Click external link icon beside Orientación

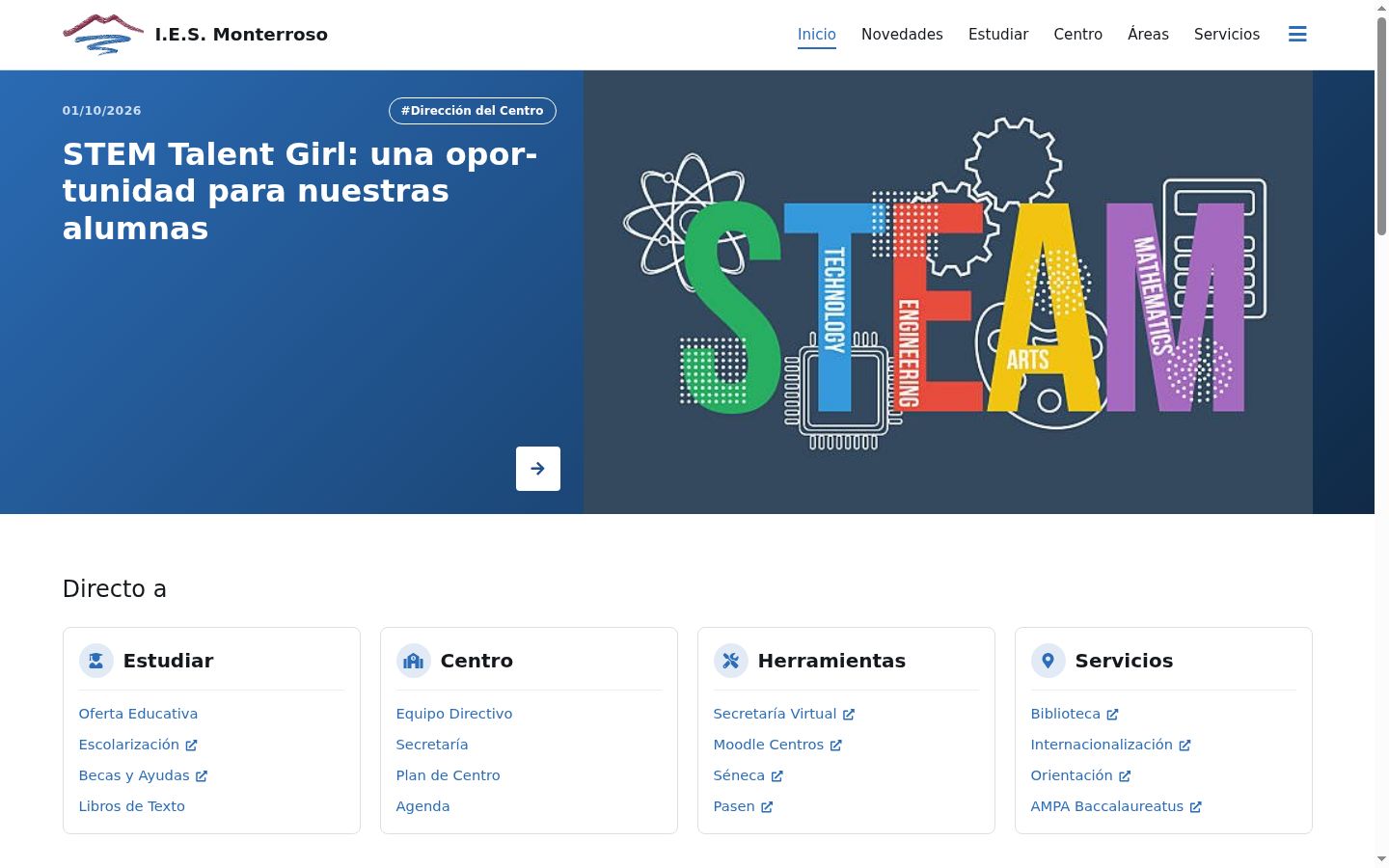pyautogui.click(x=1125, y=776)
